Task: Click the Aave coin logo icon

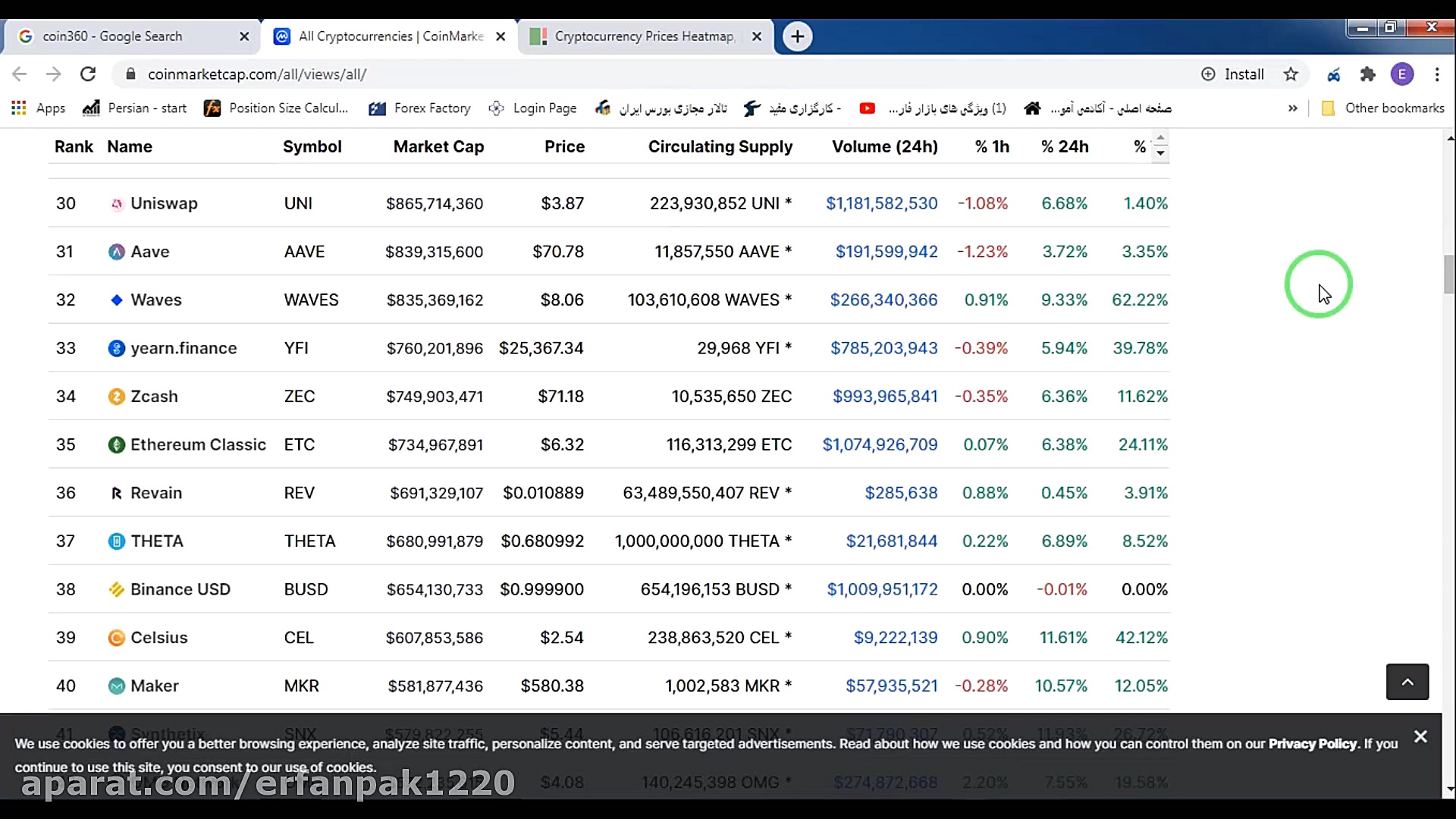Action: 117,252
